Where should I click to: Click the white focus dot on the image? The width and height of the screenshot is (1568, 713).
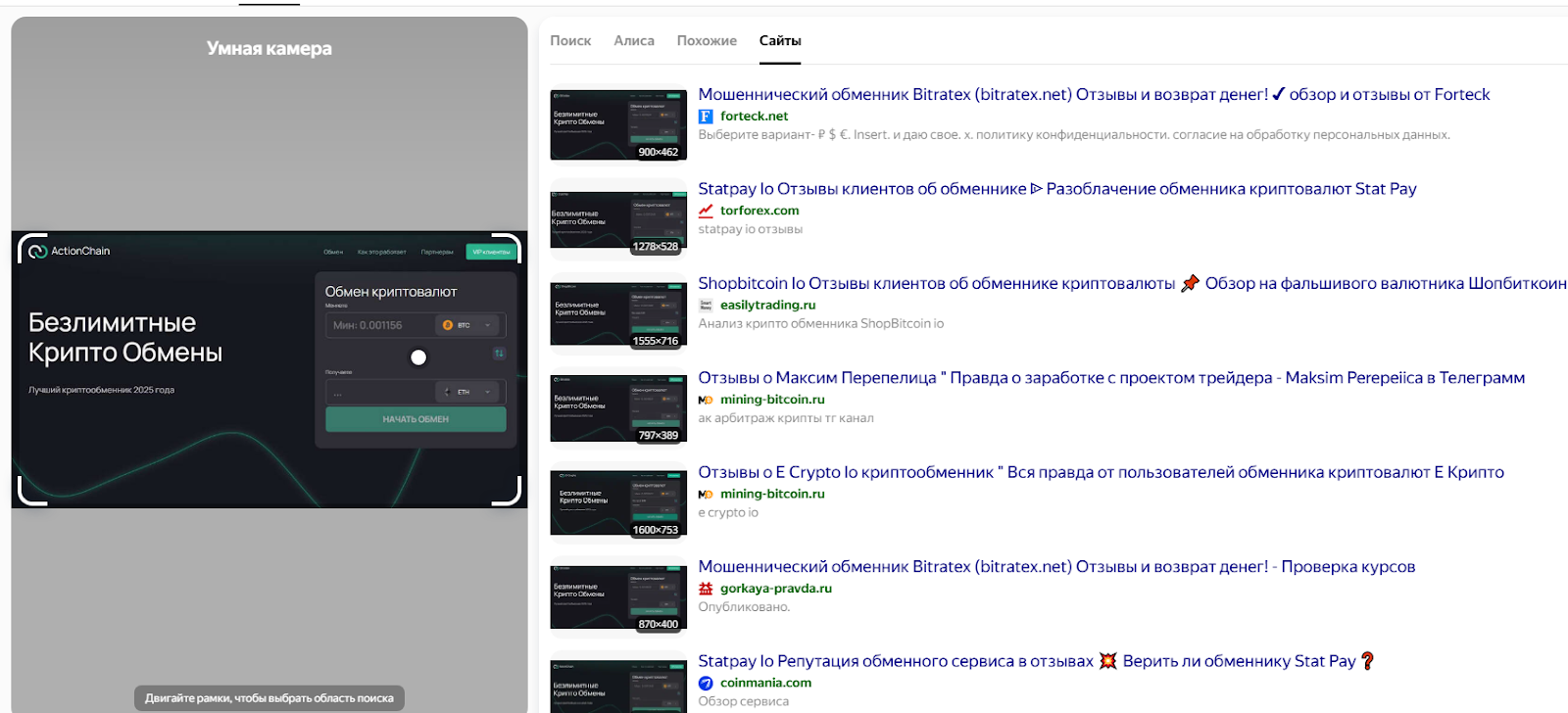[418, 357]
